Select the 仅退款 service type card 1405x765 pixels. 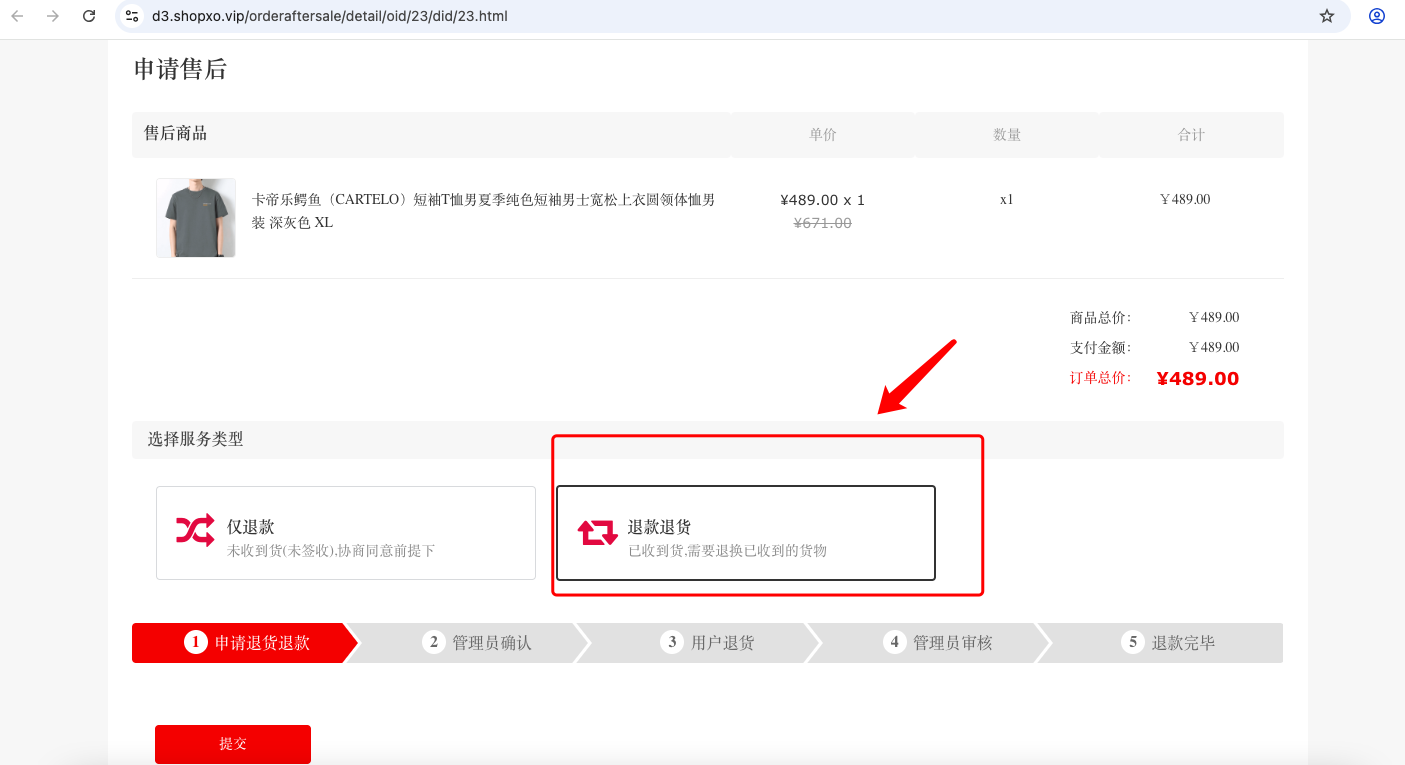click(x=346, y=533)
